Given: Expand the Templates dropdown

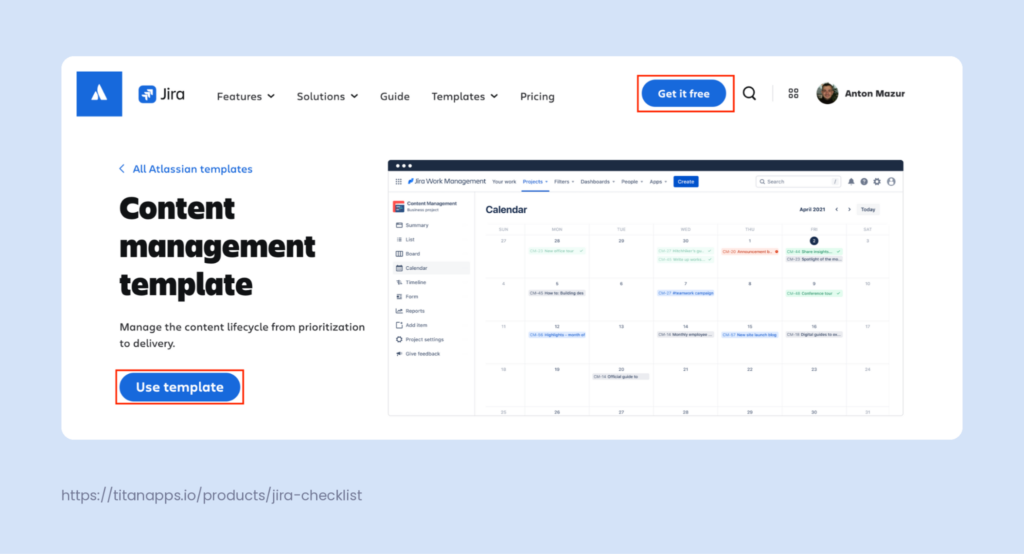Looking at the screenshot, I should pos(464,96).
